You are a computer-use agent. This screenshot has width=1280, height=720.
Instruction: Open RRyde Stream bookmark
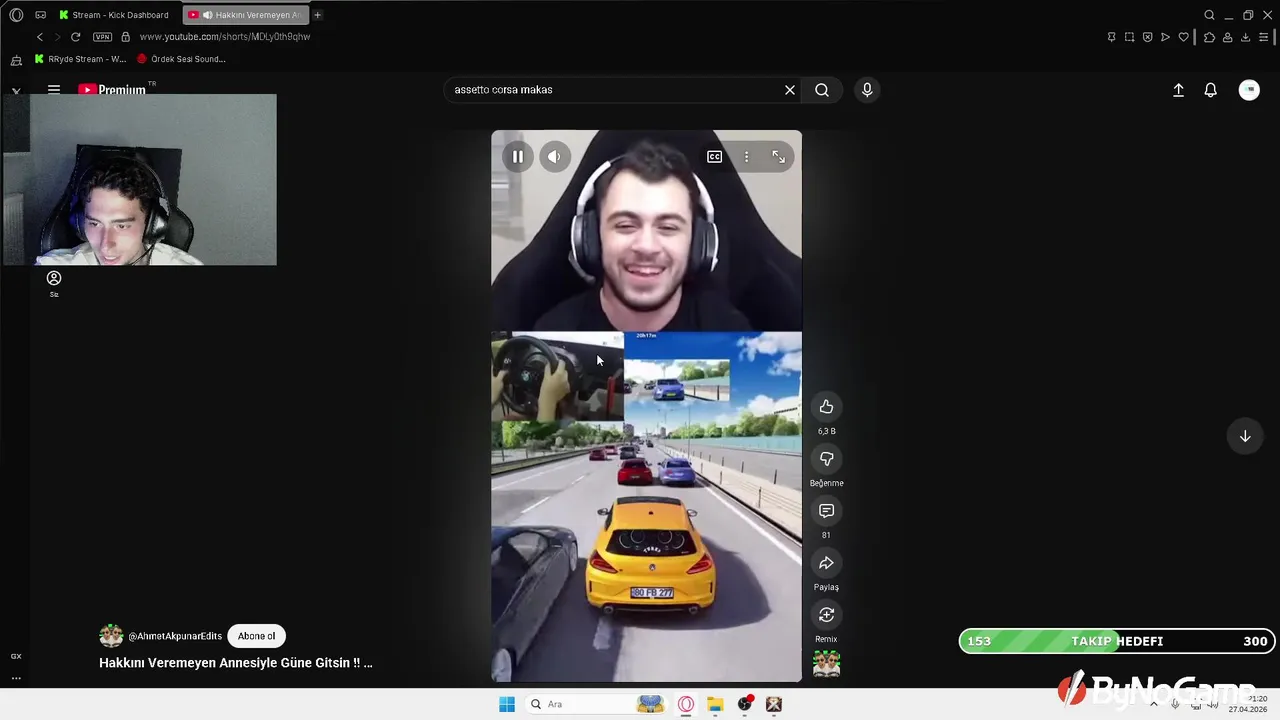80,59
